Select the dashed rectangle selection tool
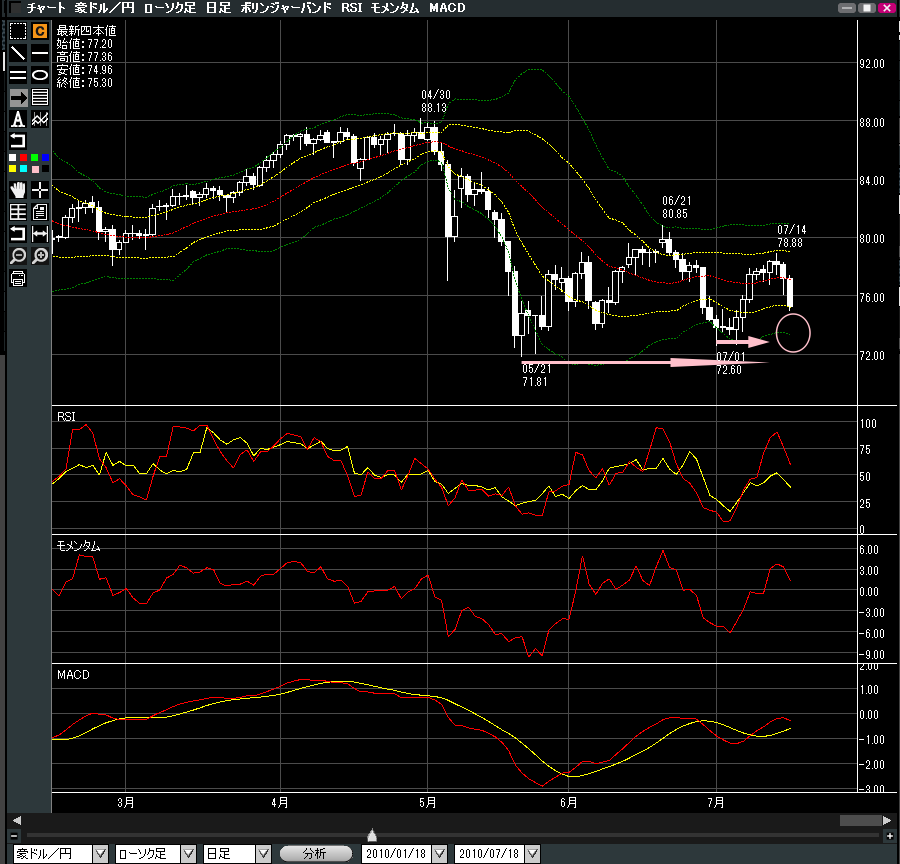The height and width of the screenshot is (864, 900). 18,31
